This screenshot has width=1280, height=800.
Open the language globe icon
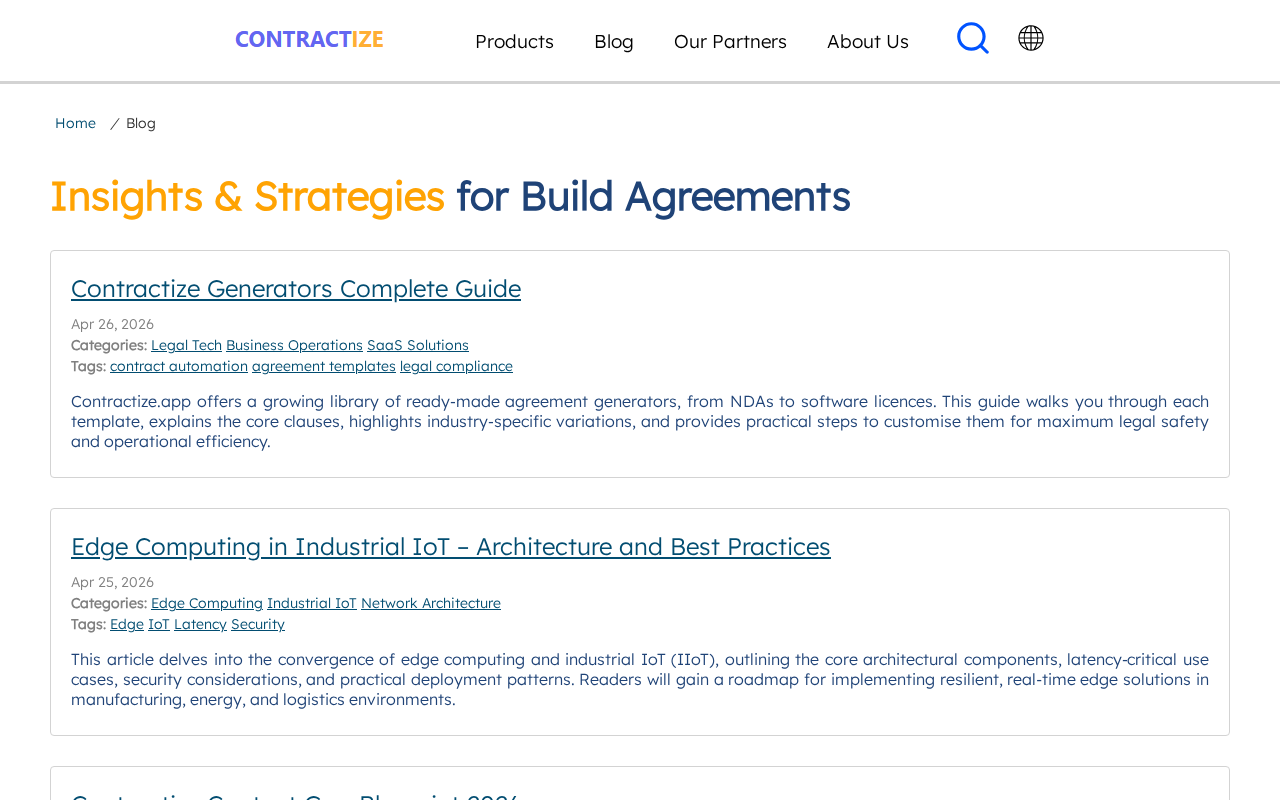pyautogui.click(x=1031, y=38)
